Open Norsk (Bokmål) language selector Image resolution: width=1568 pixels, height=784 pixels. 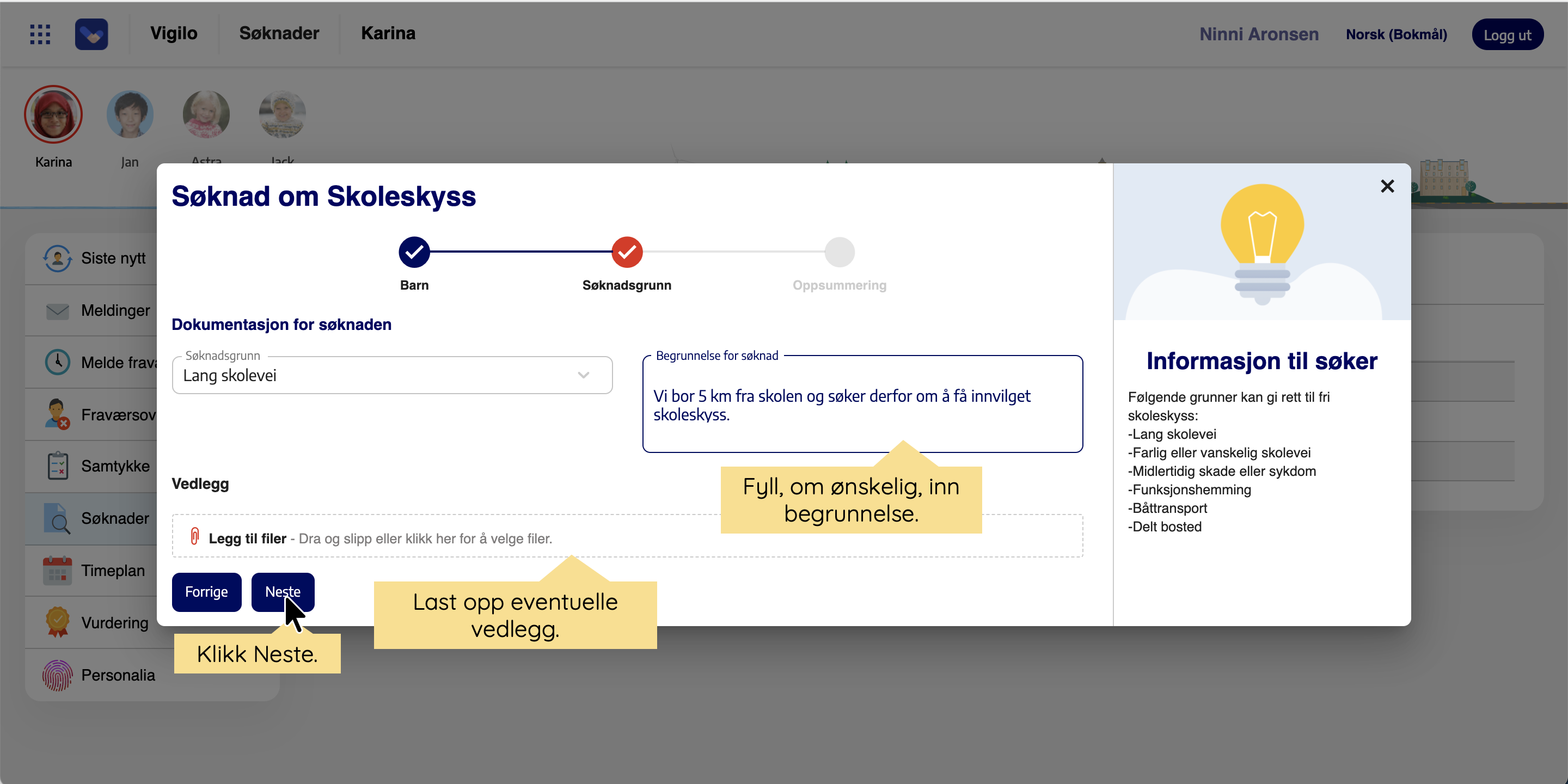click(x=1396, y=35)
